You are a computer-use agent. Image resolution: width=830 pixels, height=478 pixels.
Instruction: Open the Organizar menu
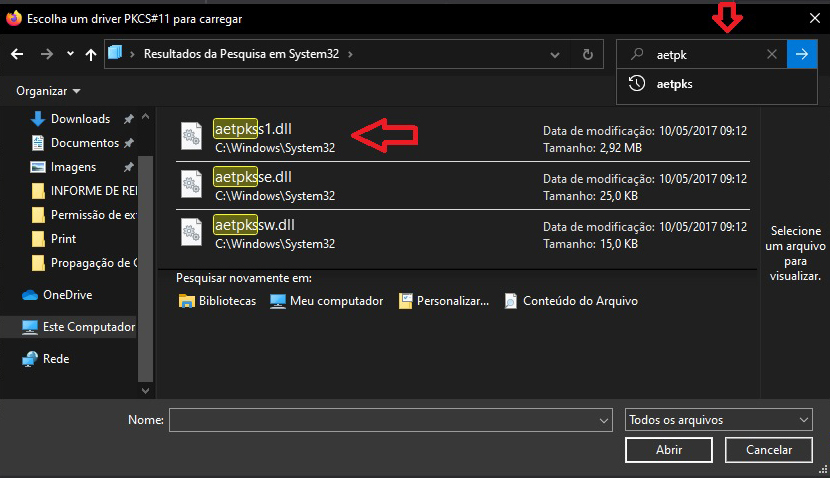(48, 91)
